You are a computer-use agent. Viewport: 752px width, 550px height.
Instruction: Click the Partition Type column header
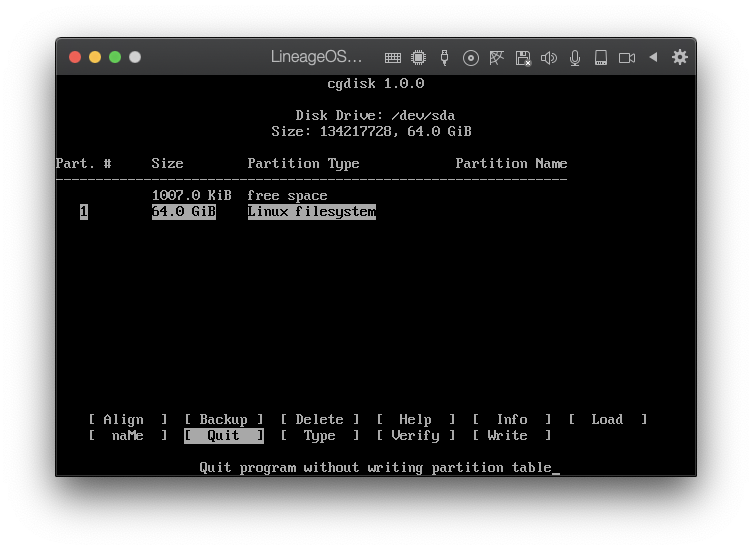click(304, 164)
